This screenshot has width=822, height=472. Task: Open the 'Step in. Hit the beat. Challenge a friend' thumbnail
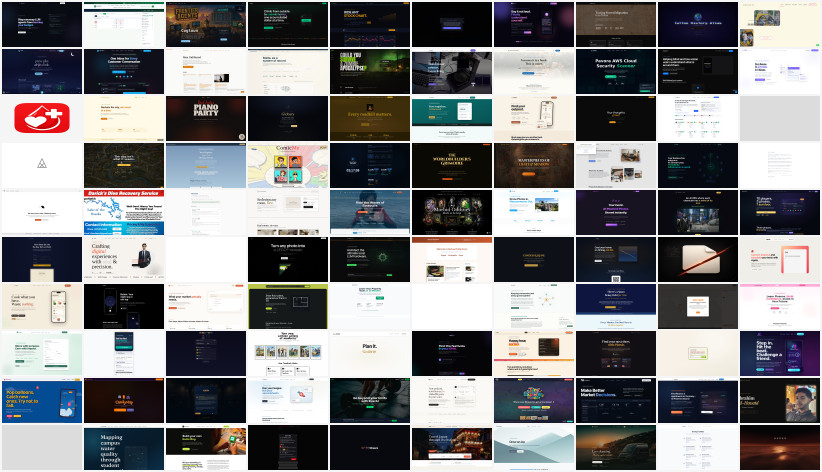780,353
